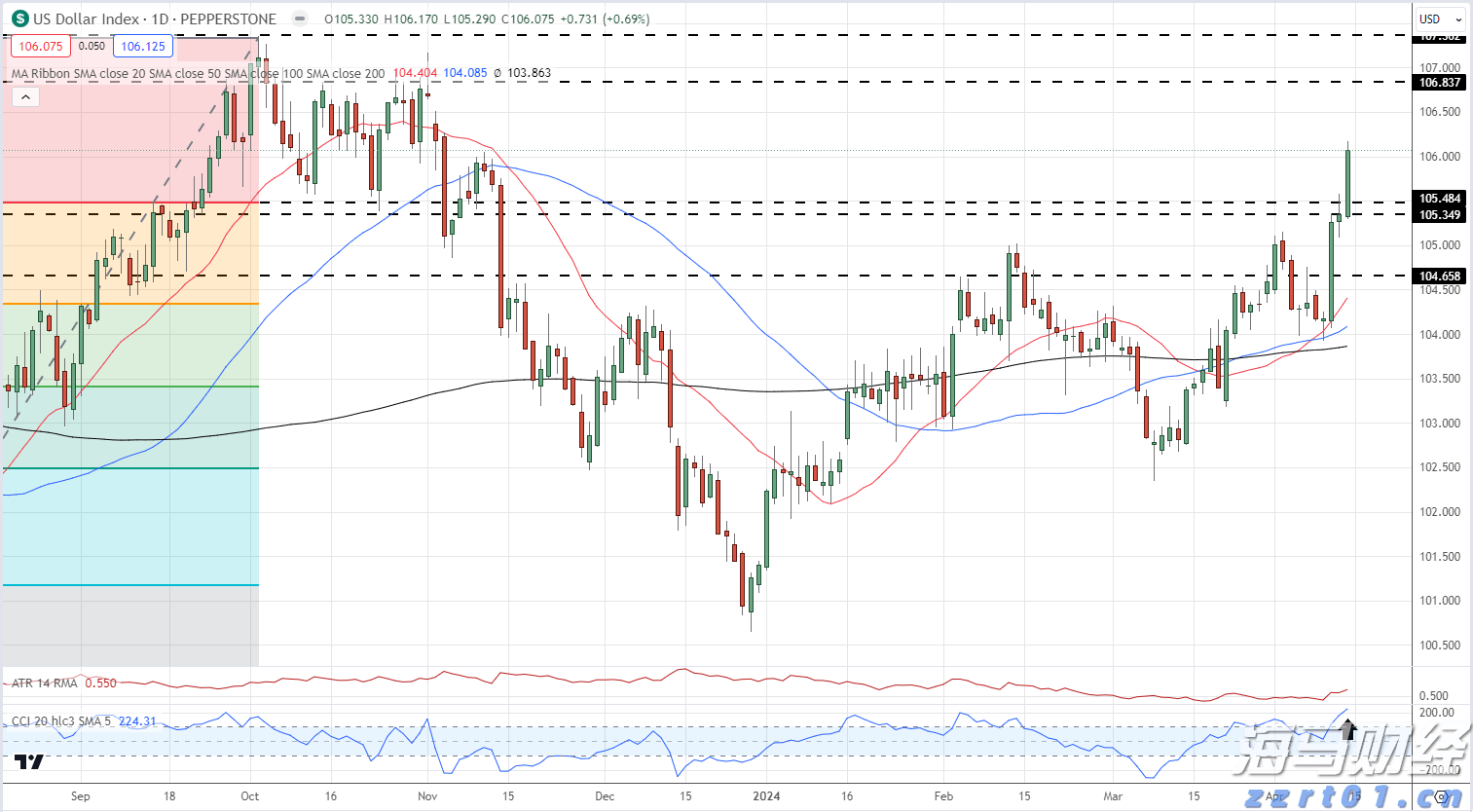The image size is (1473, 812).
Task: Click the 102.000 price scale label
Action: 1440,512
